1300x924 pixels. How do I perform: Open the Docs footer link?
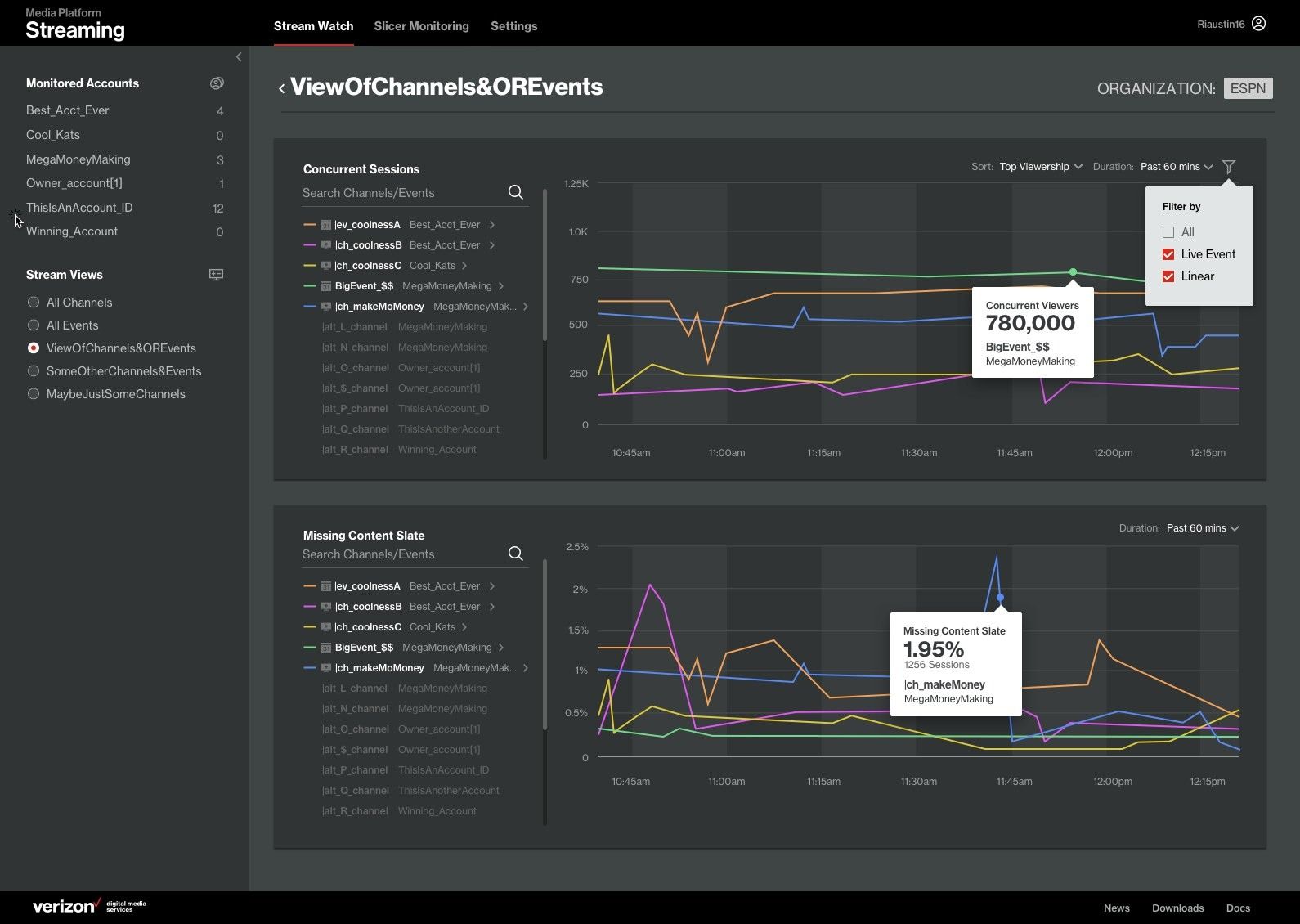[1238, 908]
